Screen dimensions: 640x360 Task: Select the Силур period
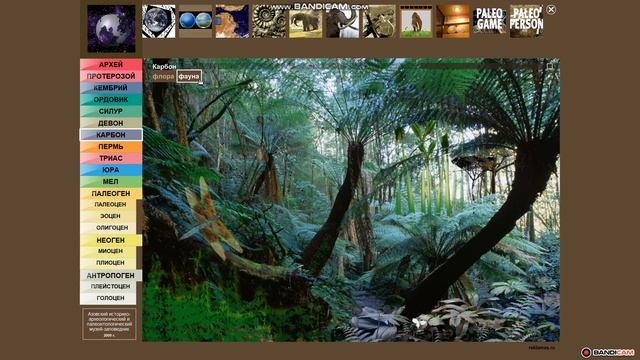(111, 111)
